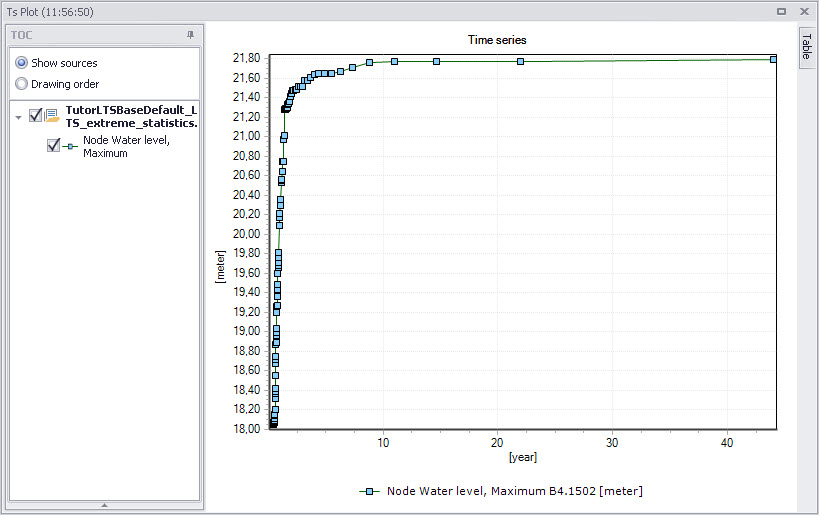Click the collapse arrow at TOC panel bottom
This screenshot has height=515, width=819.
[104, 505]
